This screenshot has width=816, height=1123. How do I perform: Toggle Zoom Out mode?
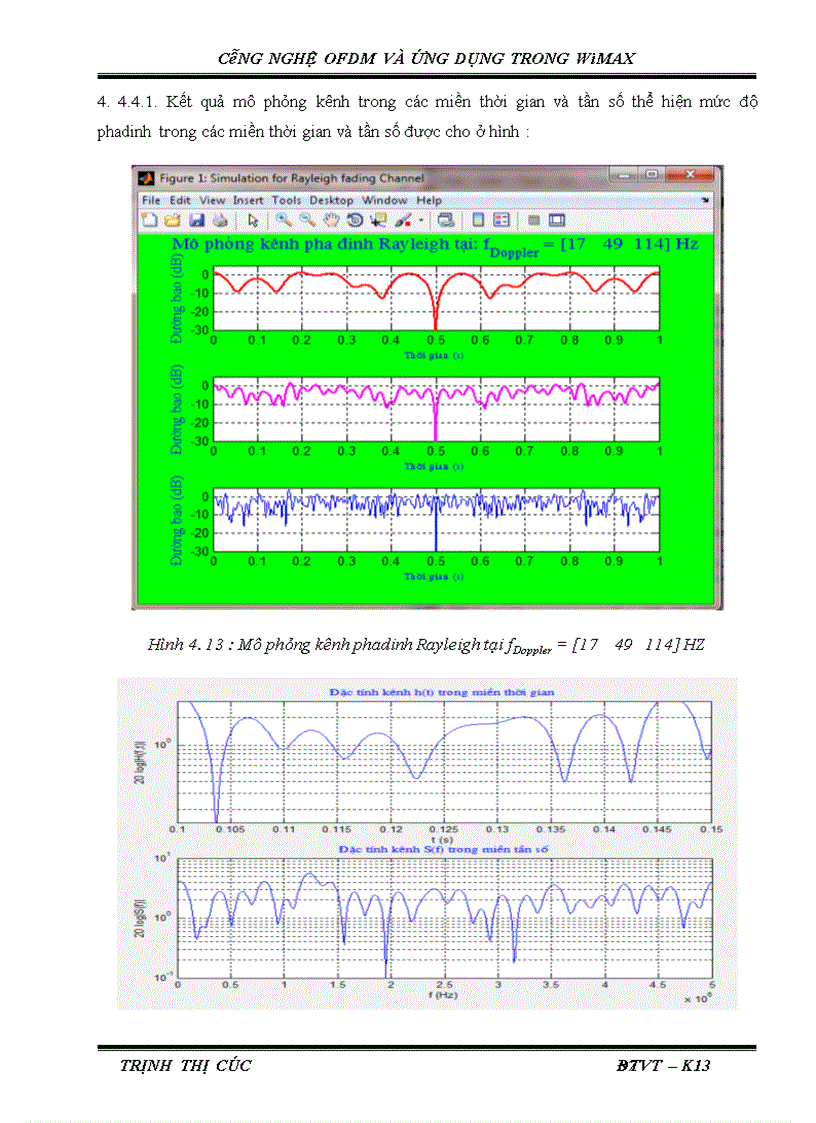point(306,221)
